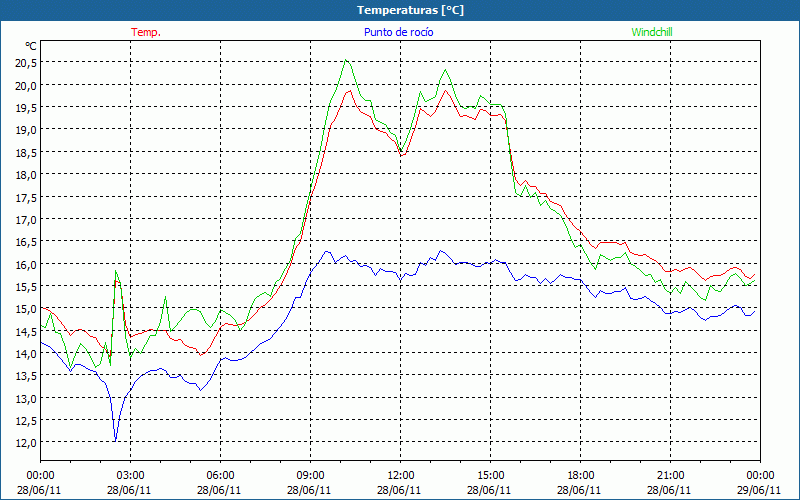Click the 17,5 y-axis value
Screen dimensions: 800x500
(x=28, y=197)
